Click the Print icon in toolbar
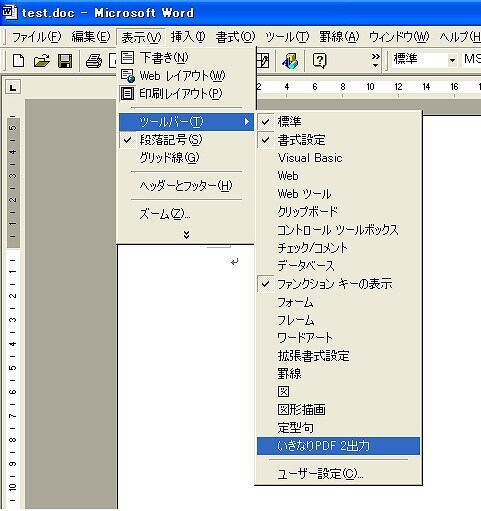This screenshot has height=511, width=481. [94, 61]
